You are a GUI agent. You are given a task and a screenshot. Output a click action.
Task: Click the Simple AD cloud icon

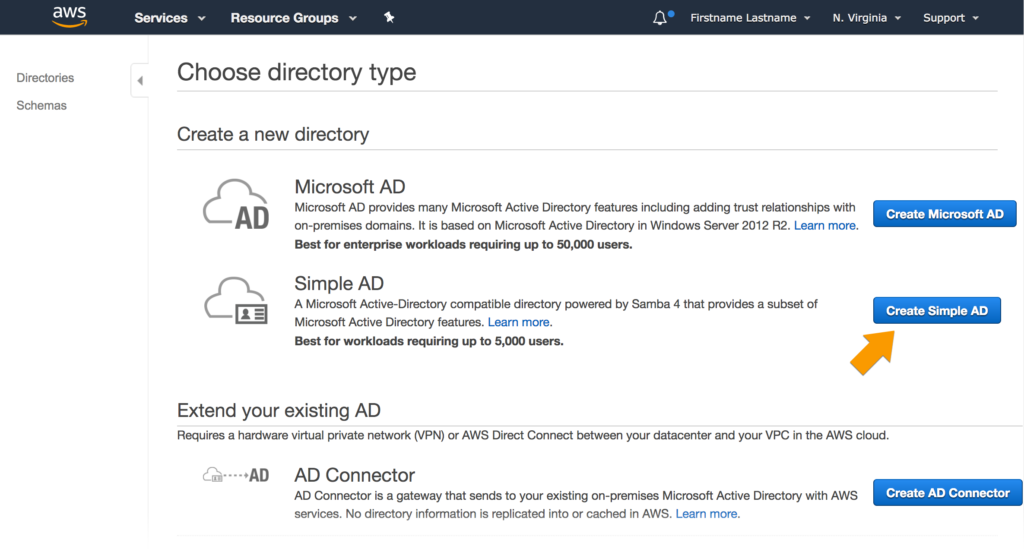coord(236,301)
